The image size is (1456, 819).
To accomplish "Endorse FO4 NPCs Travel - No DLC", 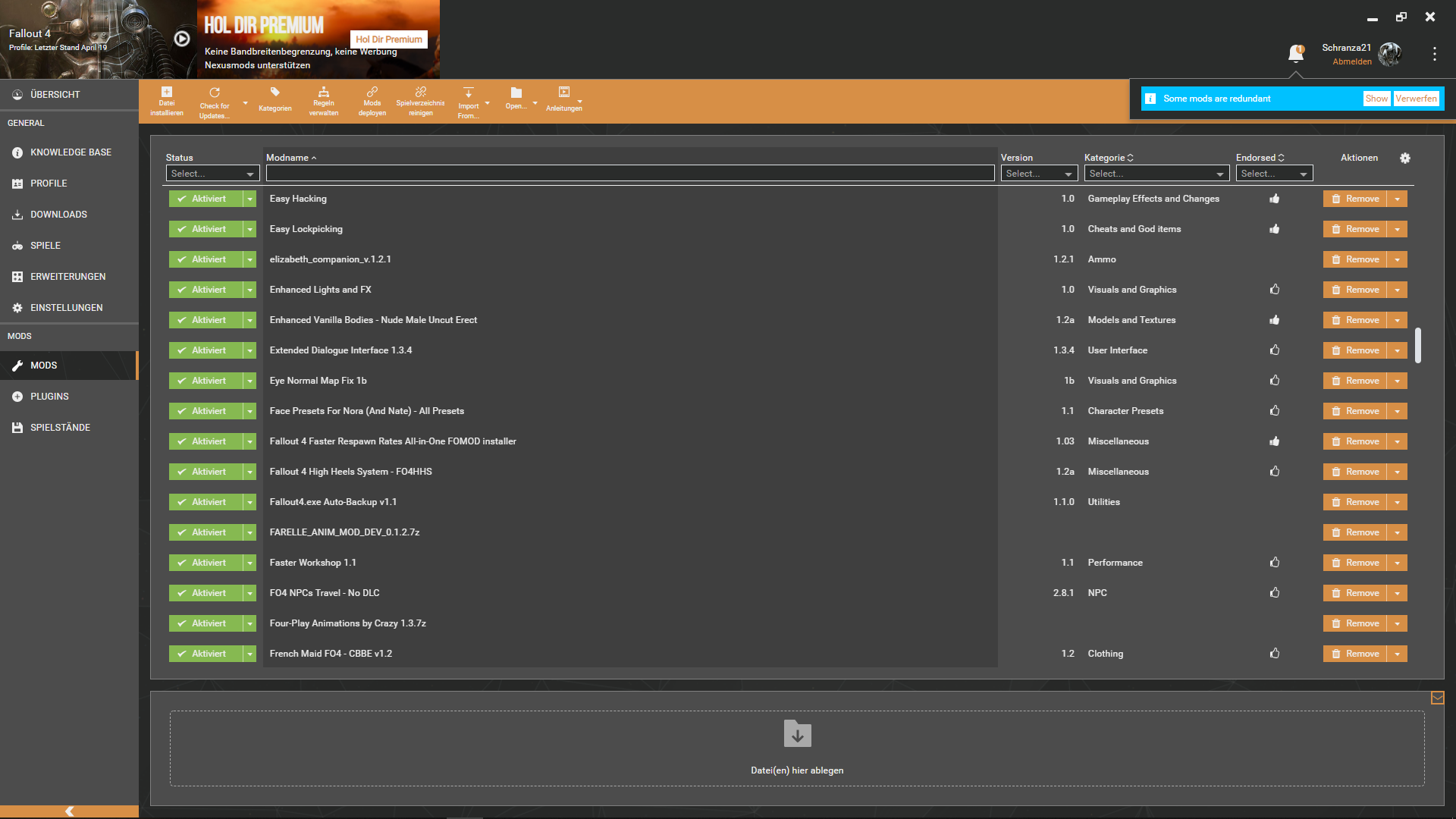I will click(1275, 592).
